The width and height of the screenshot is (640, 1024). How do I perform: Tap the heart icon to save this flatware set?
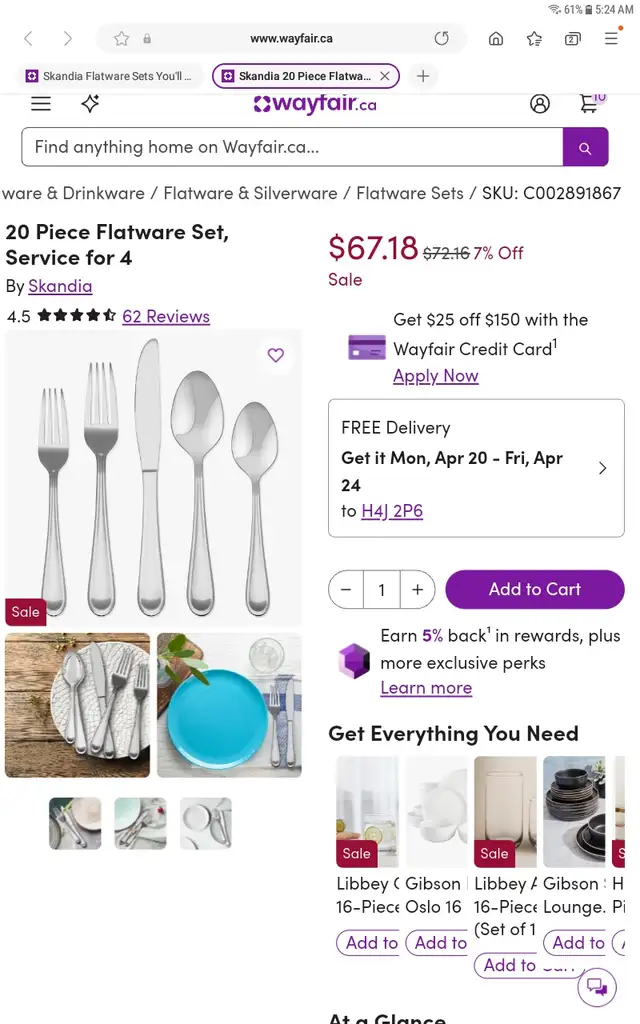pos(275,355)
